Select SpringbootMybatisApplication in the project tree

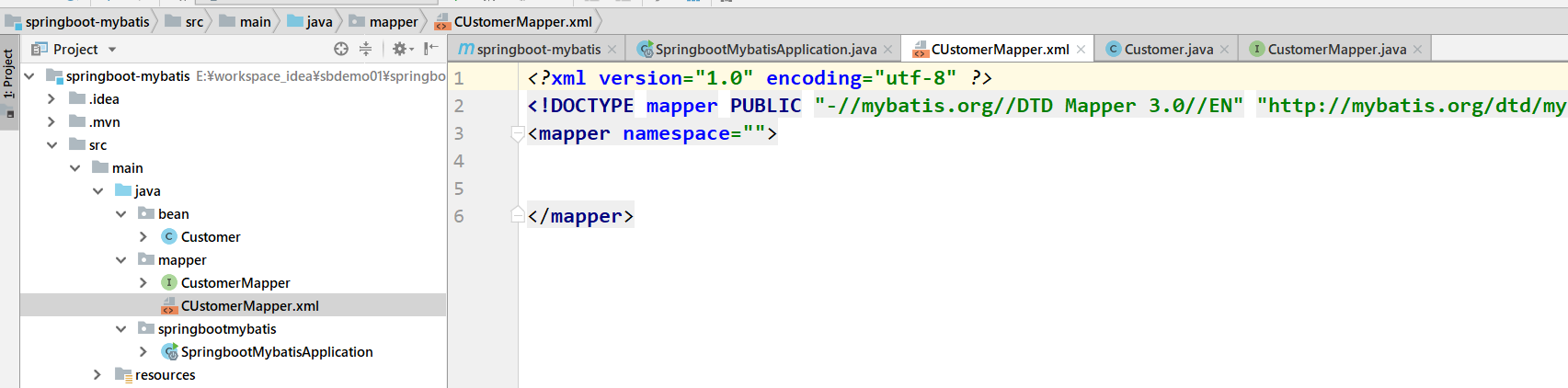click(277, 351)
